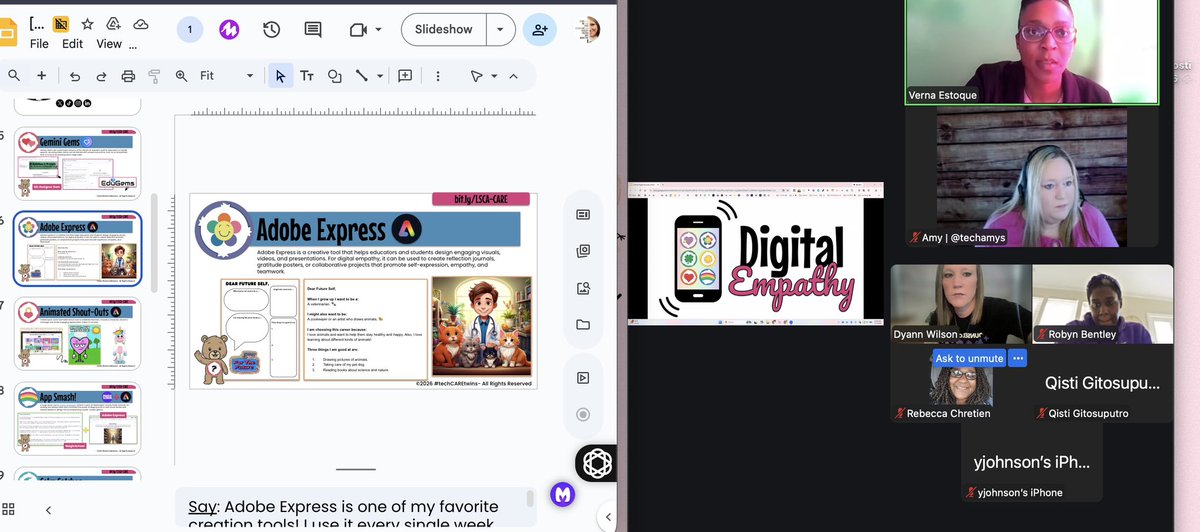Image resolution: width=1200 pixels, height=532 pixels.
Task: Click Ask to unmute for Rebecca Chretien
Action: [x=969, y=358]
